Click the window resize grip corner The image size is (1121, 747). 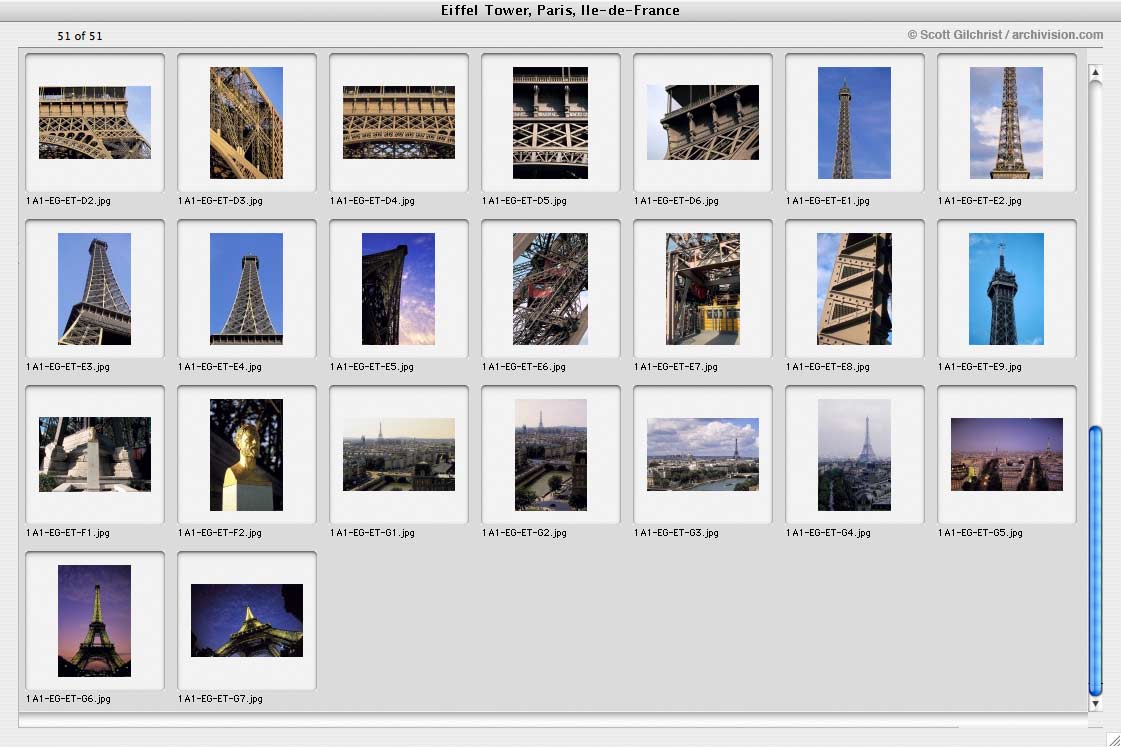click(1113, 739)
